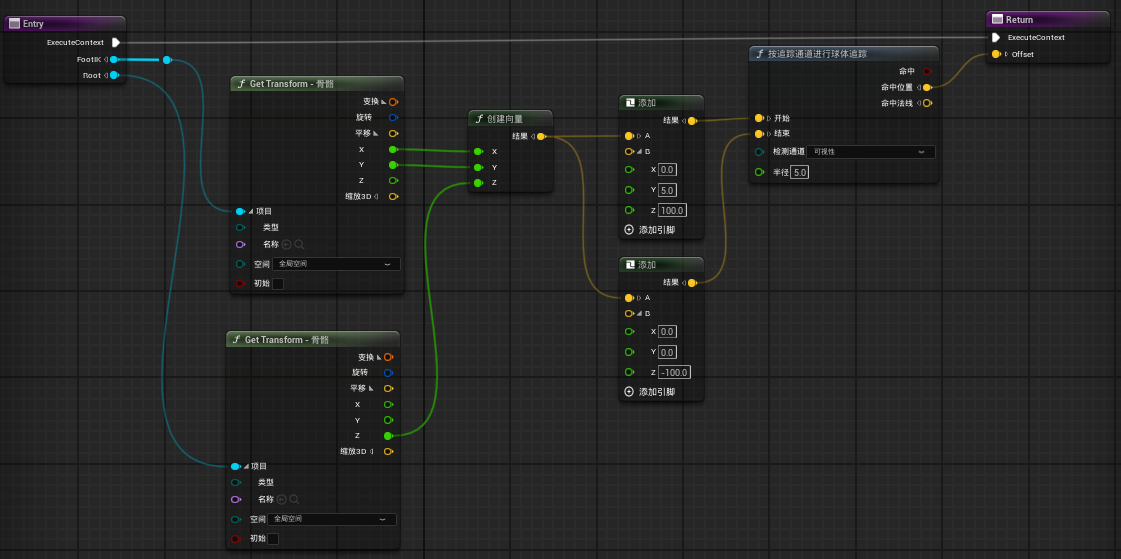The height and width of the screenshot is (559, 1121).
Task: Click the Z field showing -100.0
Action: [x=674, y=372]
